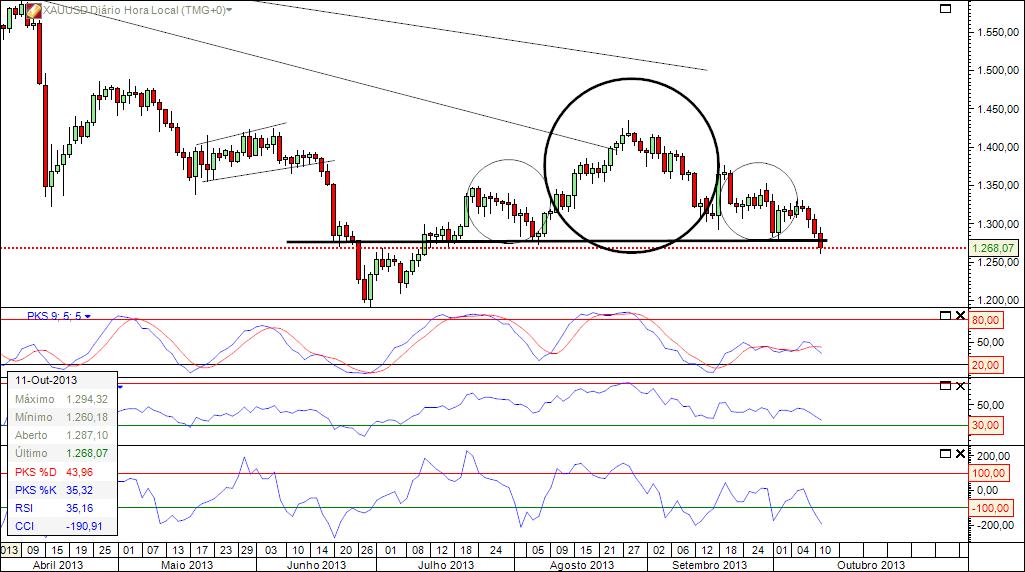The height and width of the screenshot is (572, 1025).
Task: Click the CCI value -190,91
Action: point(84,526)
